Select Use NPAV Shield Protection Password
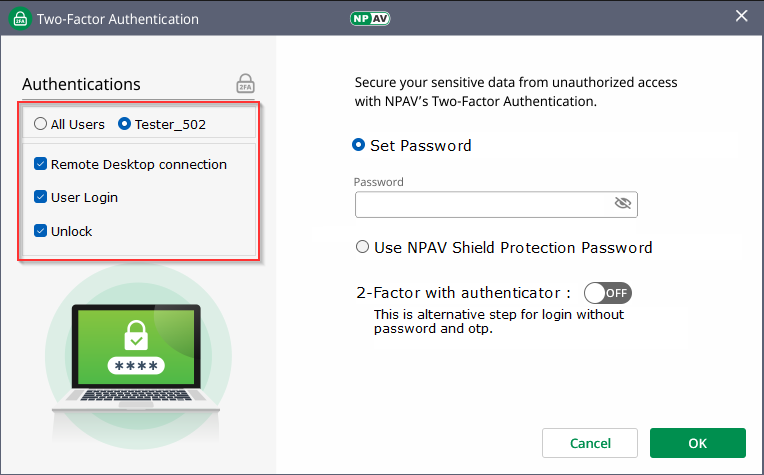 click(x=362, y=248)
